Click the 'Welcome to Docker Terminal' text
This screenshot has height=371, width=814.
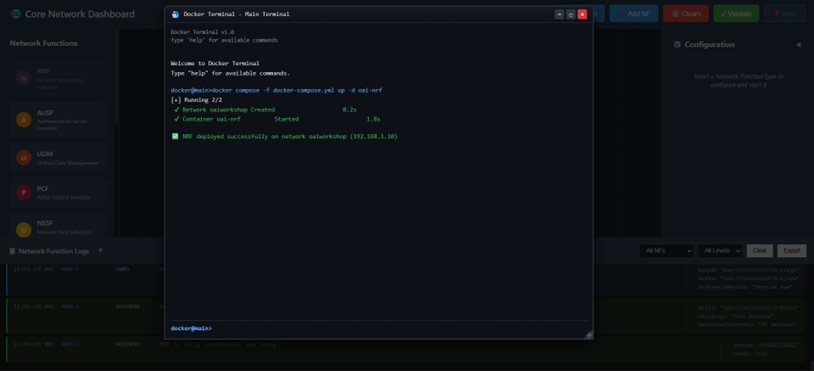click(215, 63)
